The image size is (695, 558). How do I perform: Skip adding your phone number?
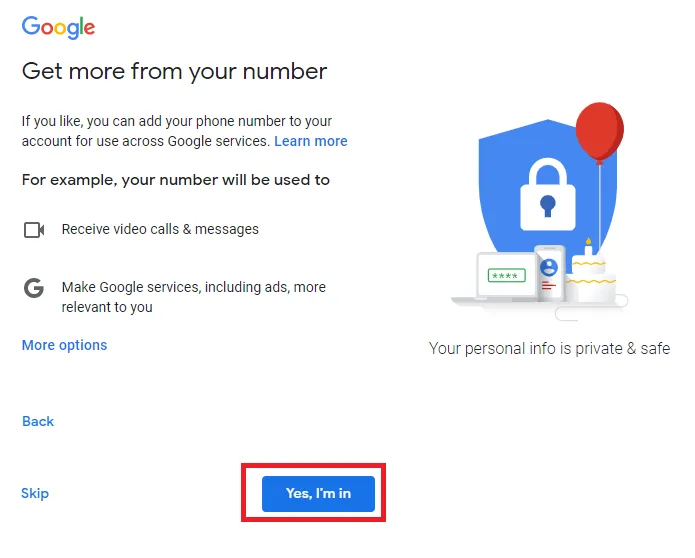pos(35,493)
